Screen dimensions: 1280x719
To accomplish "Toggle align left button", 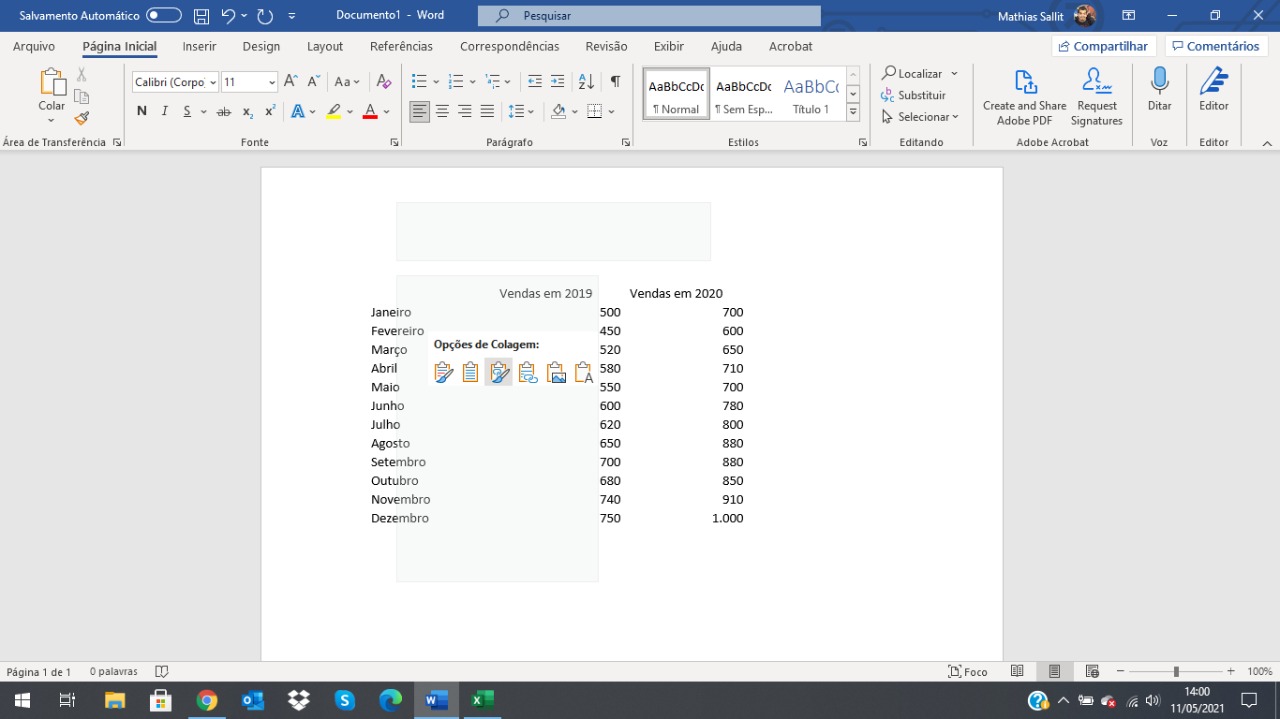I will coord(419,111).
